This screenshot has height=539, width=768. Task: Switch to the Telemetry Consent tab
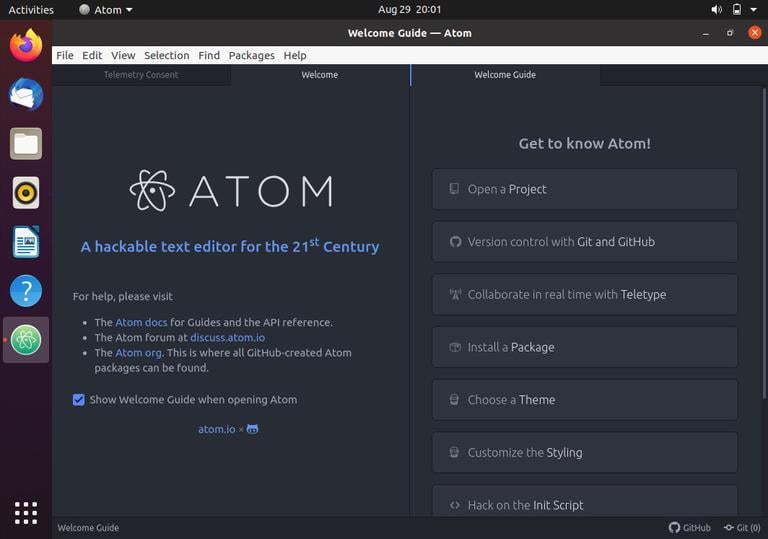[141, 75]
